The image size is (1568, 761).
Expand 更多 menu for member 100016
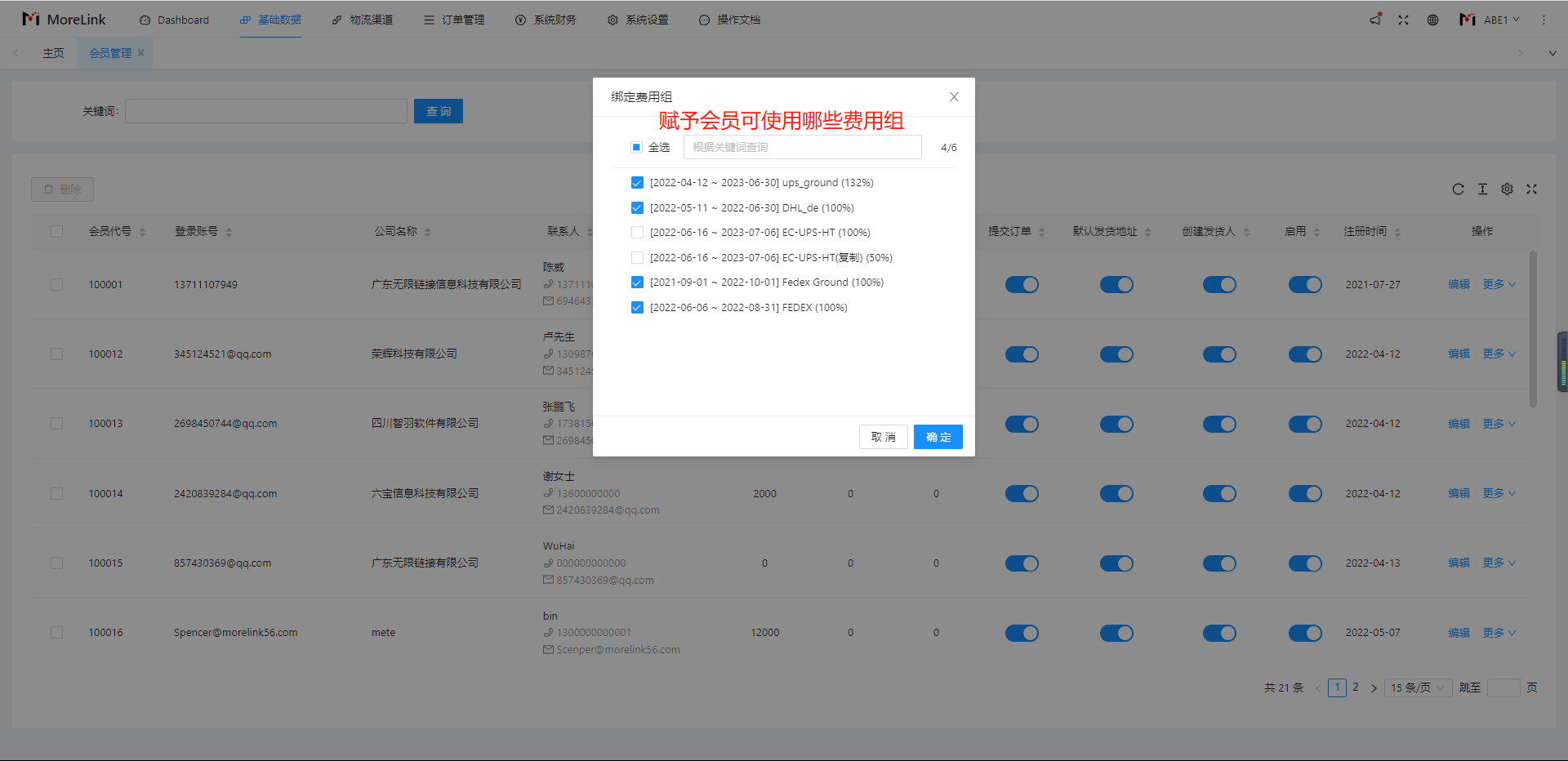[1499, 633]
